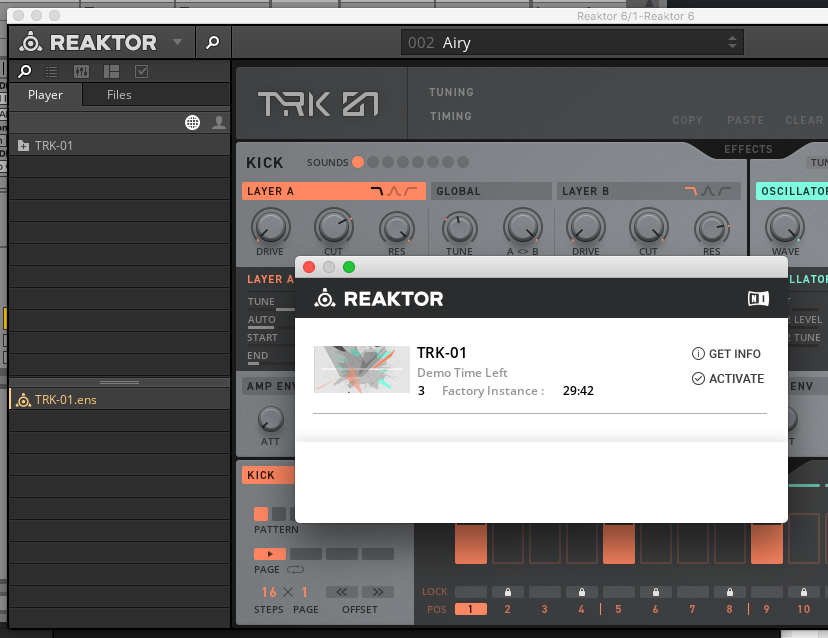Open the Reaktor main menu dropdown arrow

pos(177,42)
